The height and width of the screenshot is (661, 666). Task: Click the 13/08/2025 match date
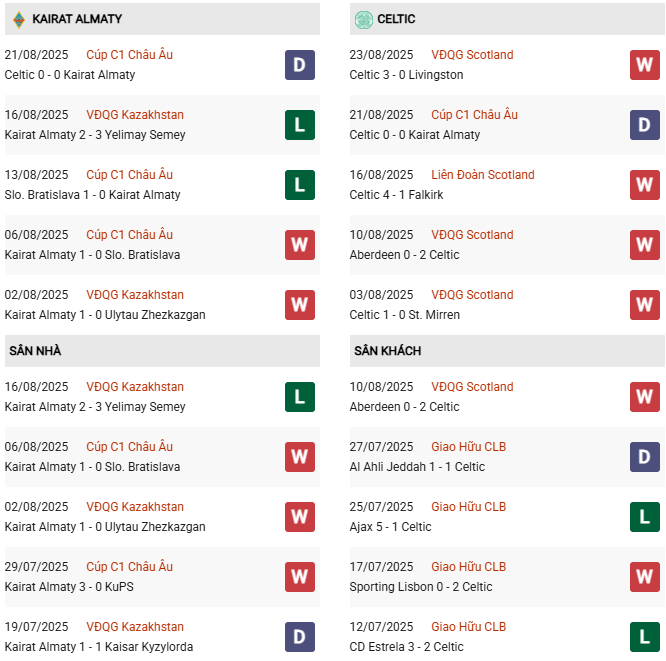click(x=37, y=175)
